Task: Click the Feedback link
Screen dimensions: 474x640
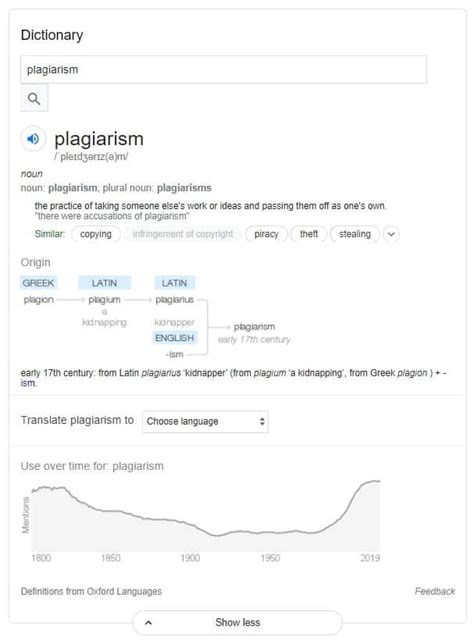Action: pos(435,591)
